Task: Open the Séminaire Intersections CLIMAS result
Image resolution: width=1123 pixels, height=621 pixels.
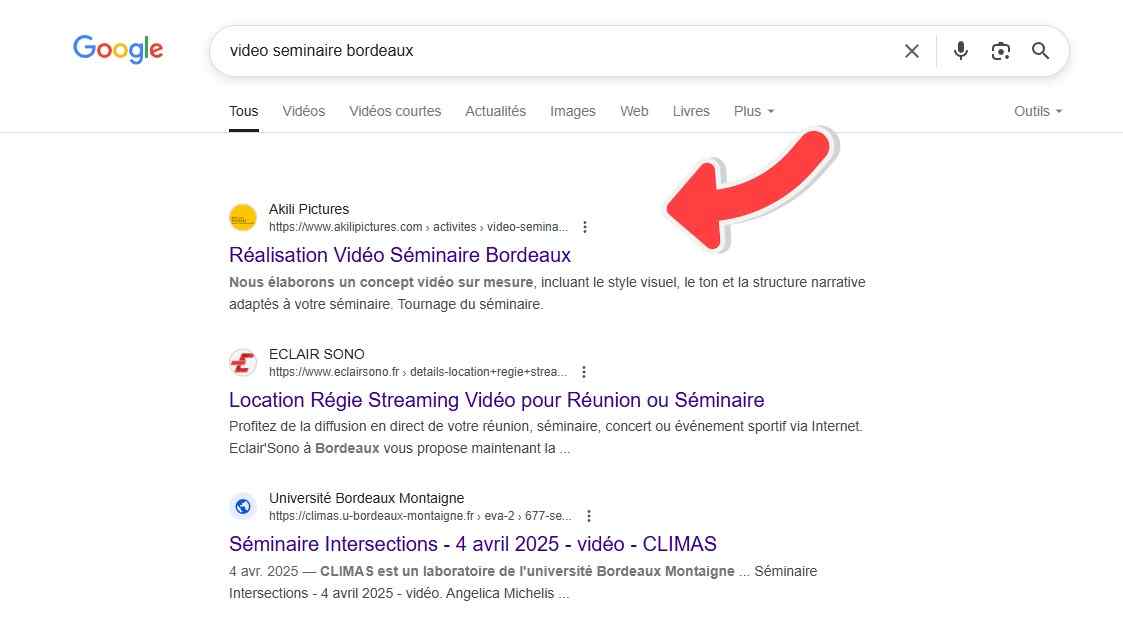Action: tap(472, 544)
